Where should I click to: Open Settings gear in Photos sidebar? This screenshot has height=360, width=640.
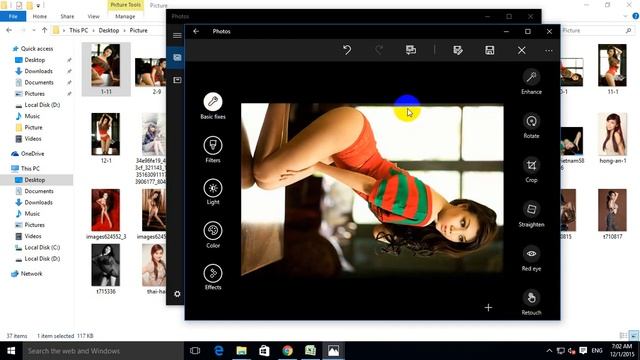177,294
